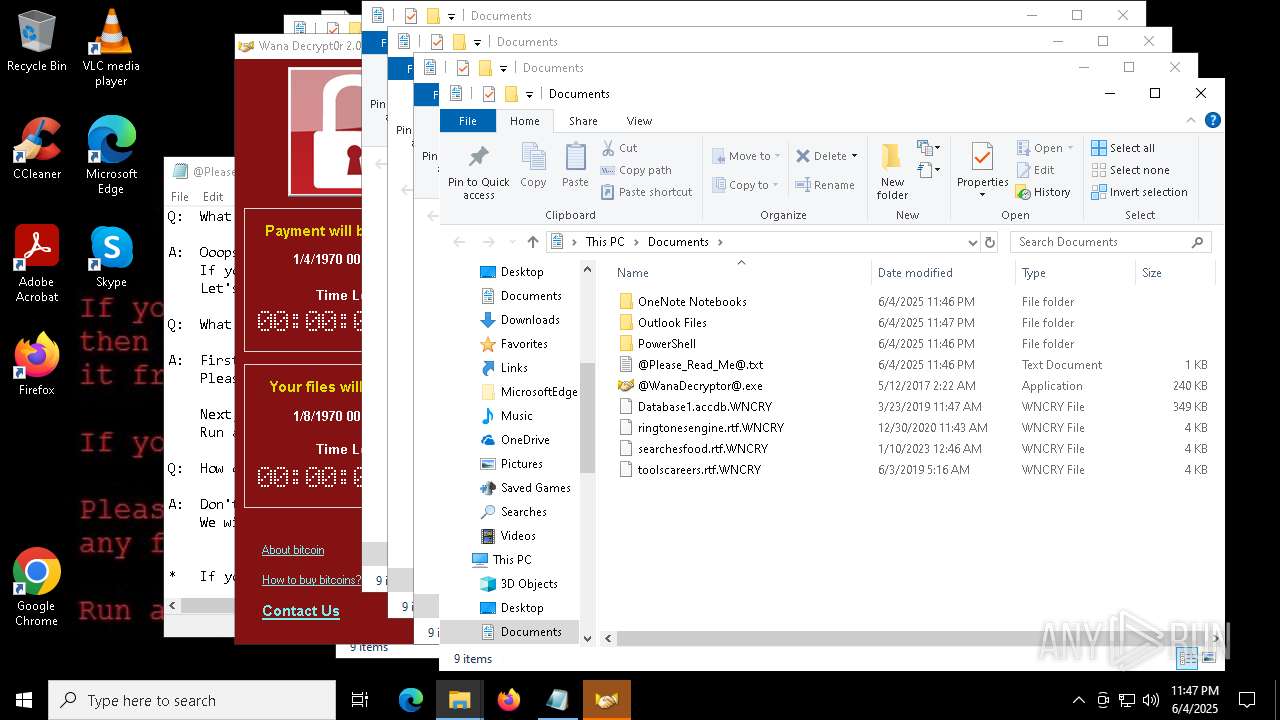This screenshot has height=720, width=1280.
Task: Open the Open dropdown in ribbon
Action: coord(1045,148)
